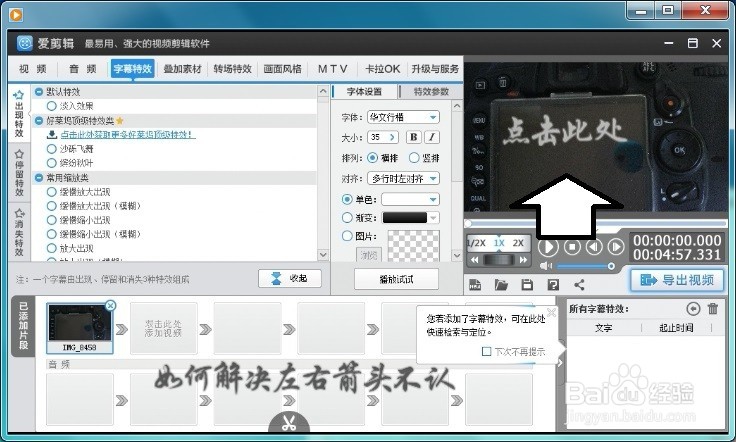Click the fast-forward double-arrow icon

coord(523,259)
